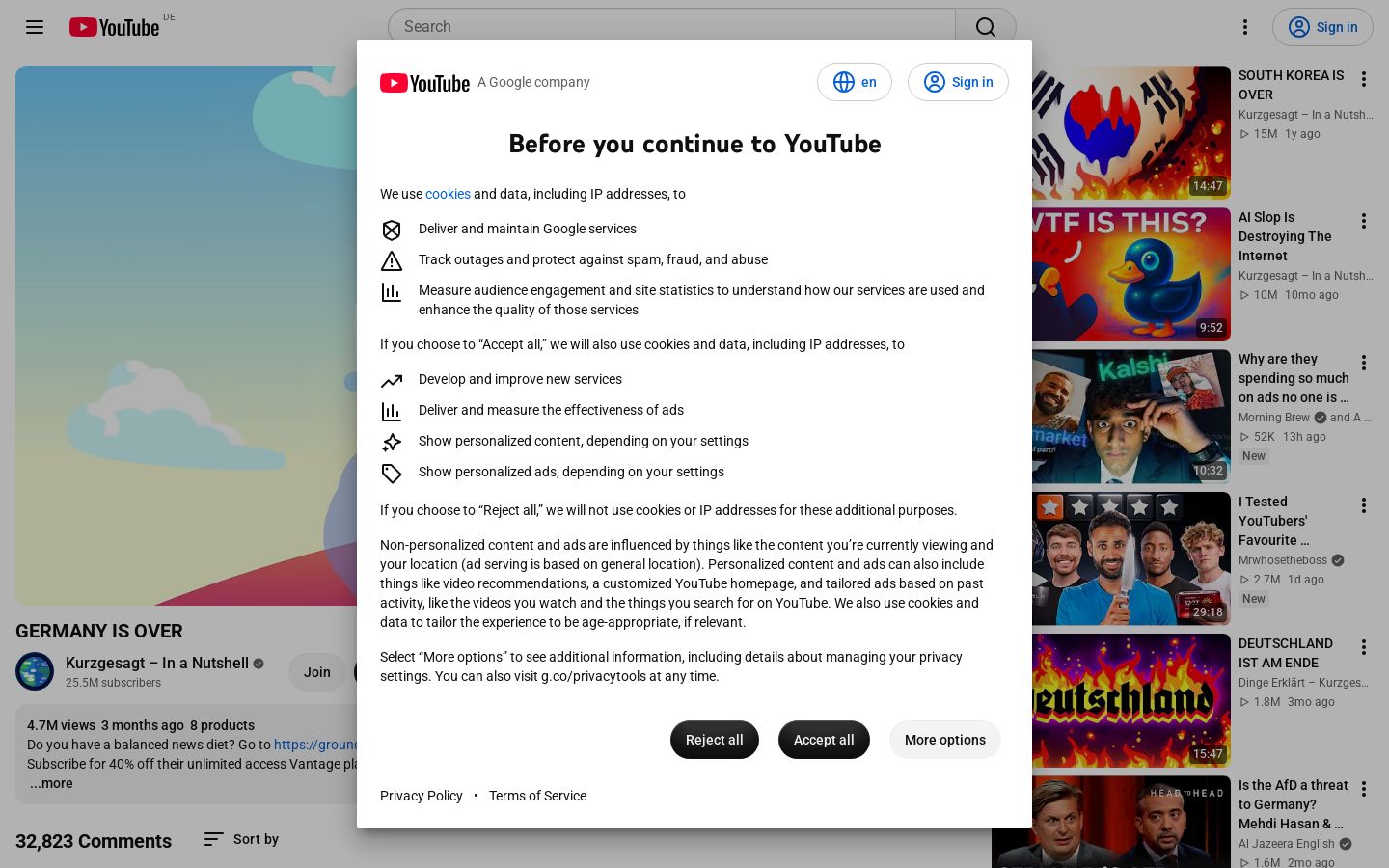Open DEUTSCHLAND IST AM ENDE thumbnail
The height and width of the screenshot is (868, 1389).
pyautogui.click(x=1131, y=700)
